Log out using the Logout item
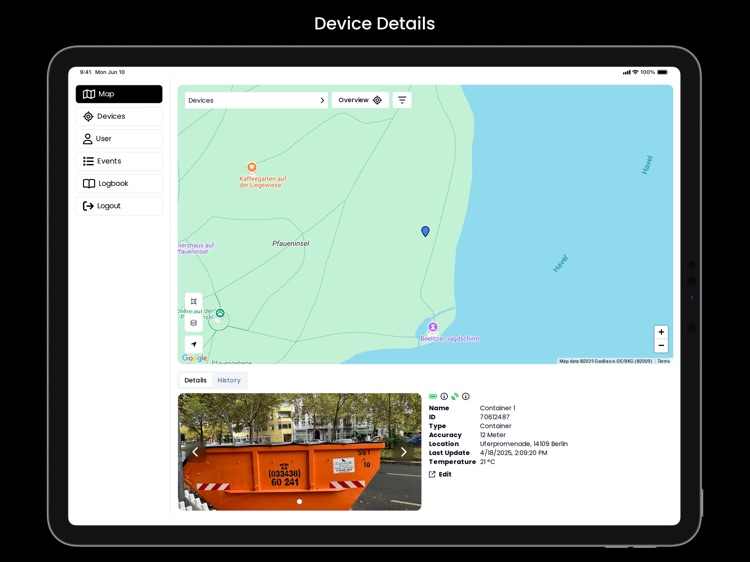Image resolution: width=750 pixels, height=562 pixels. pos(119,206)
